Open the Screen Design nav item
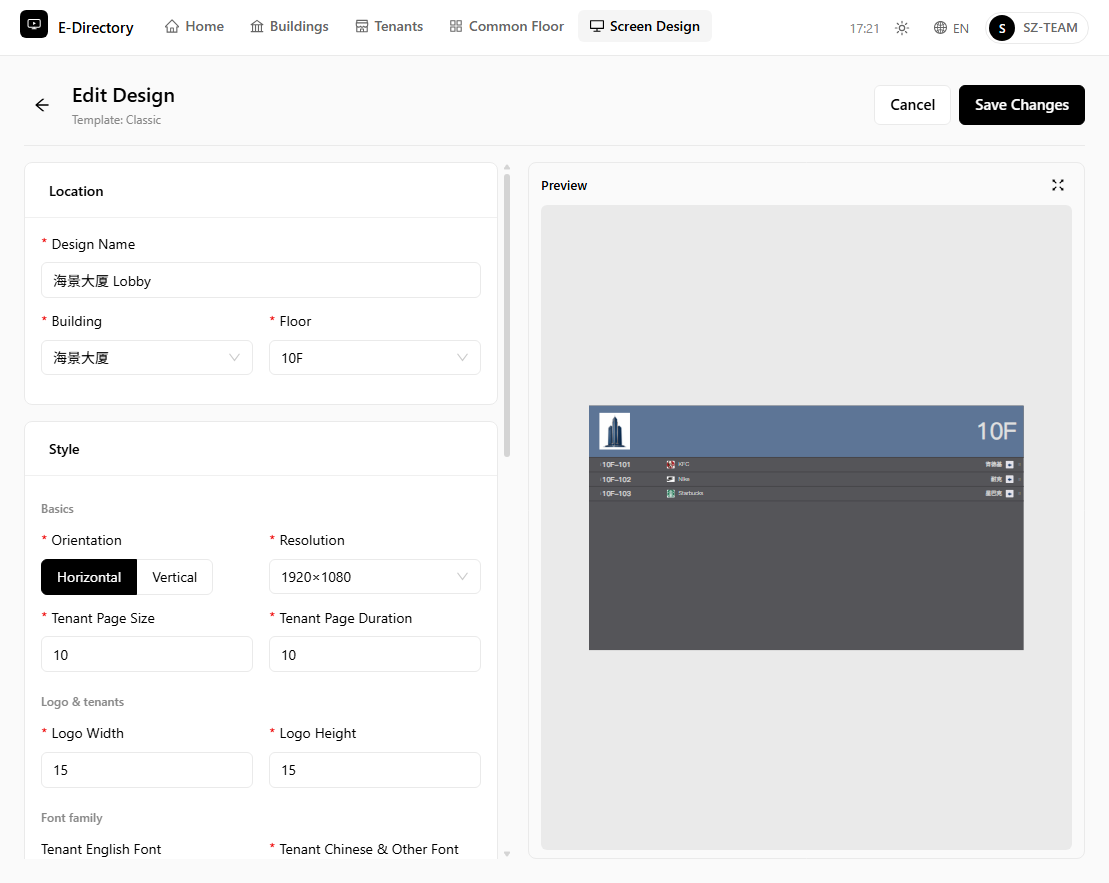This screenshot has height=883, width=1109. coord(645,27)
